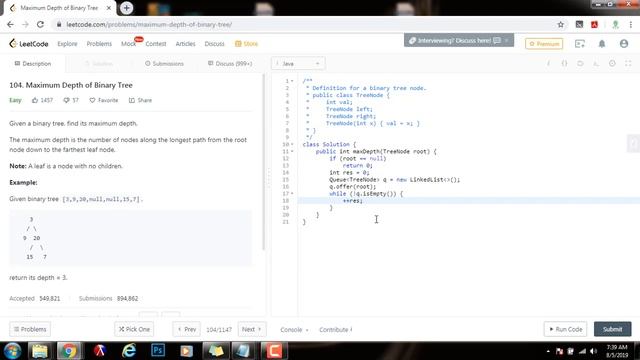Open Photoshop in the taskbar
The height and width of the screenshot is (360, 640).
[x=158, y=351]
